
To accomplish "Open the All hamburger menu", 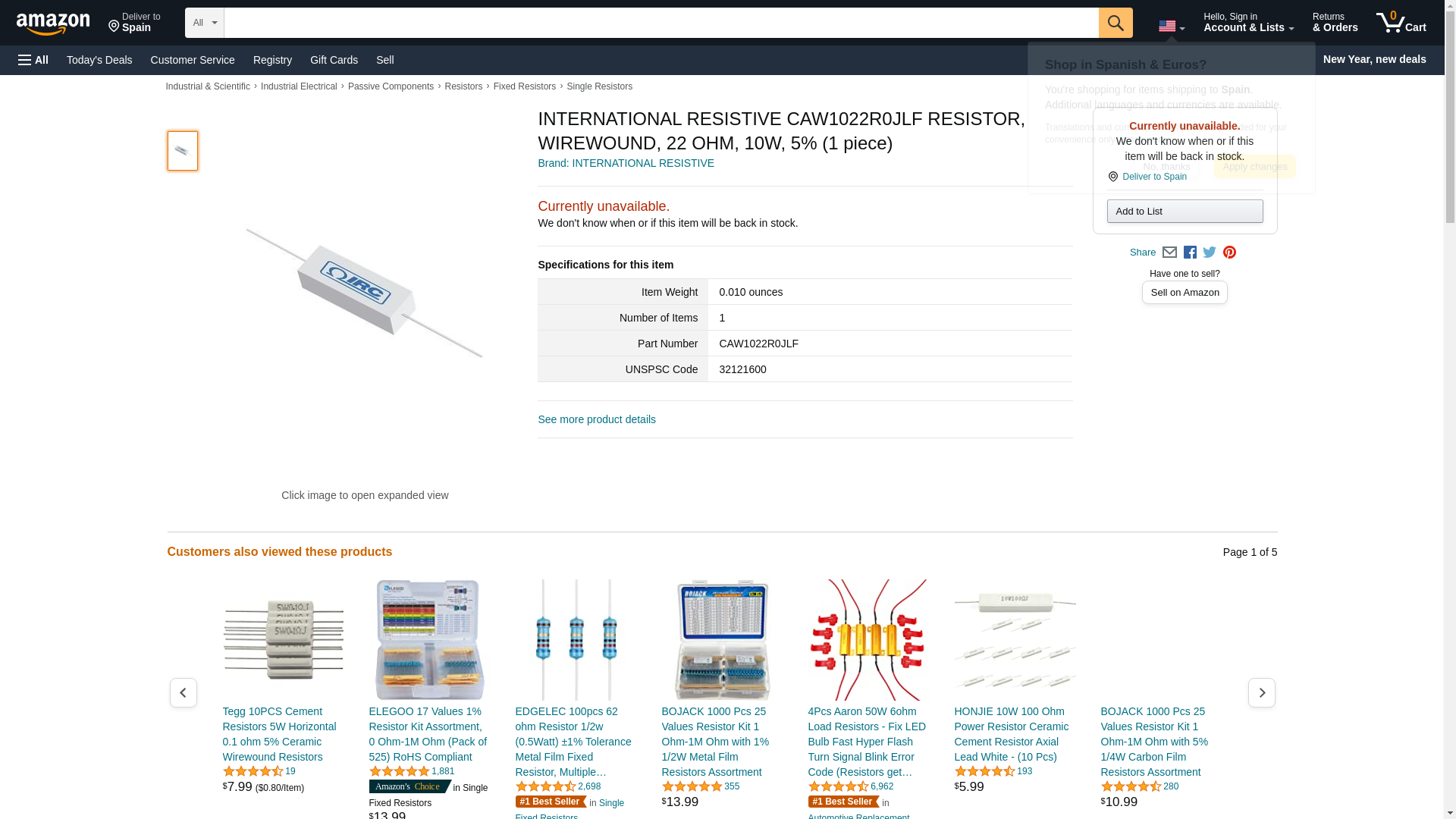I will [33, 60].
